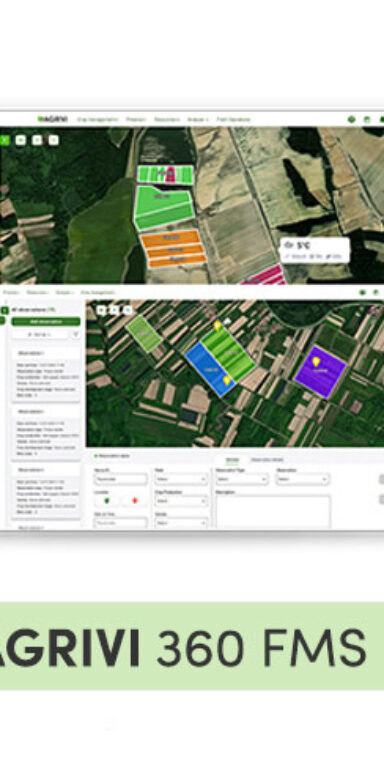Expand the Crop Production dropdown
Viewport: 384px width, 768px height.
coord(181,501)
